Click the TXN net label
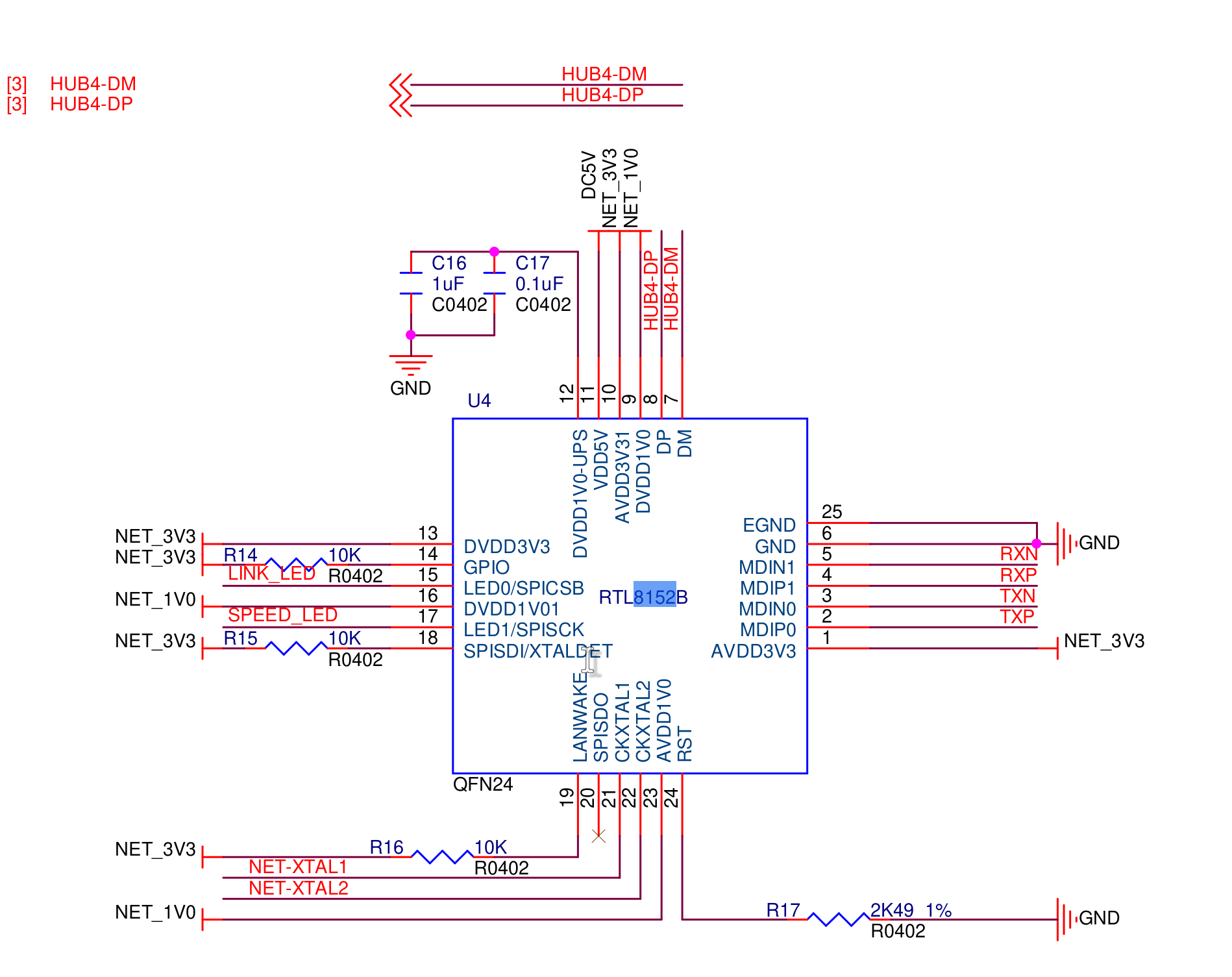Screen dimensions: 1232x977 click(x=1017, y=596)
